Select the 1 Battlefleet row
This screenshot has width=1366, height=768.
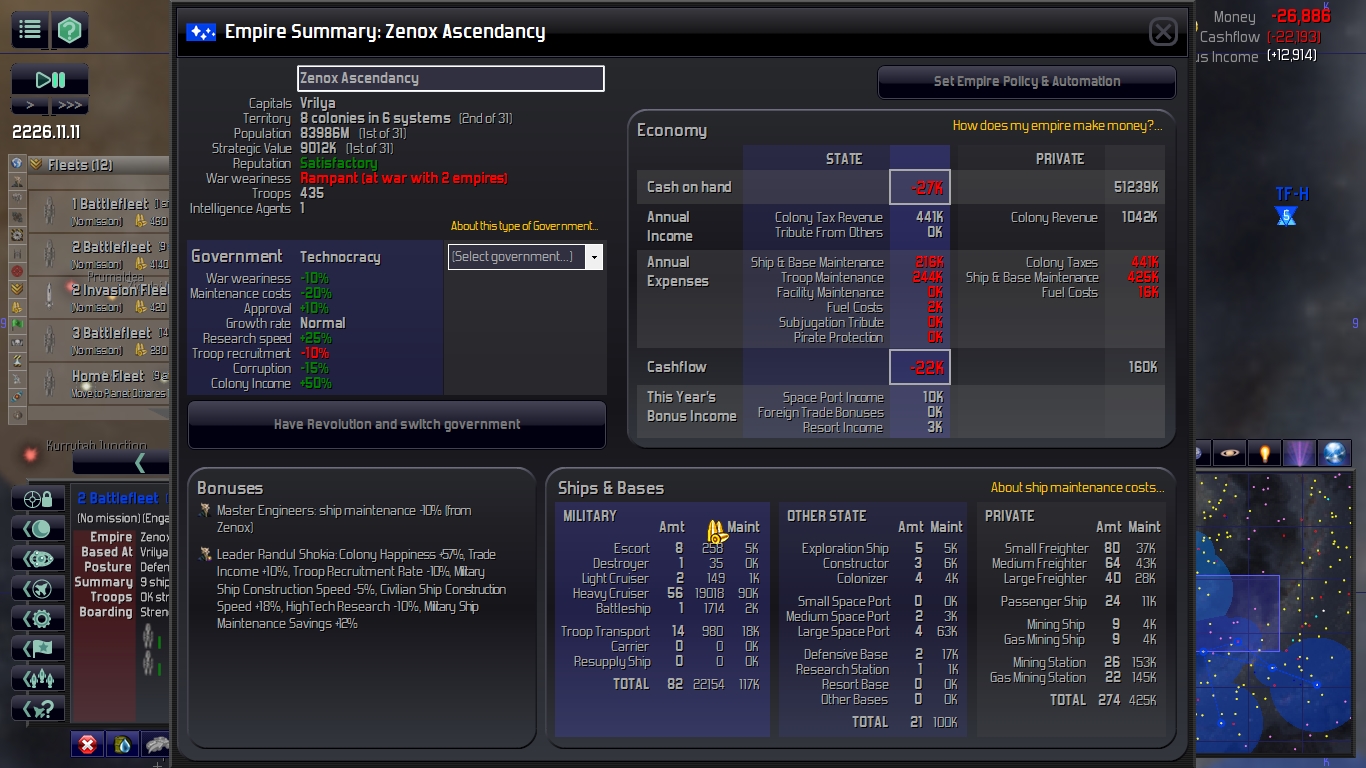(98, 212)
